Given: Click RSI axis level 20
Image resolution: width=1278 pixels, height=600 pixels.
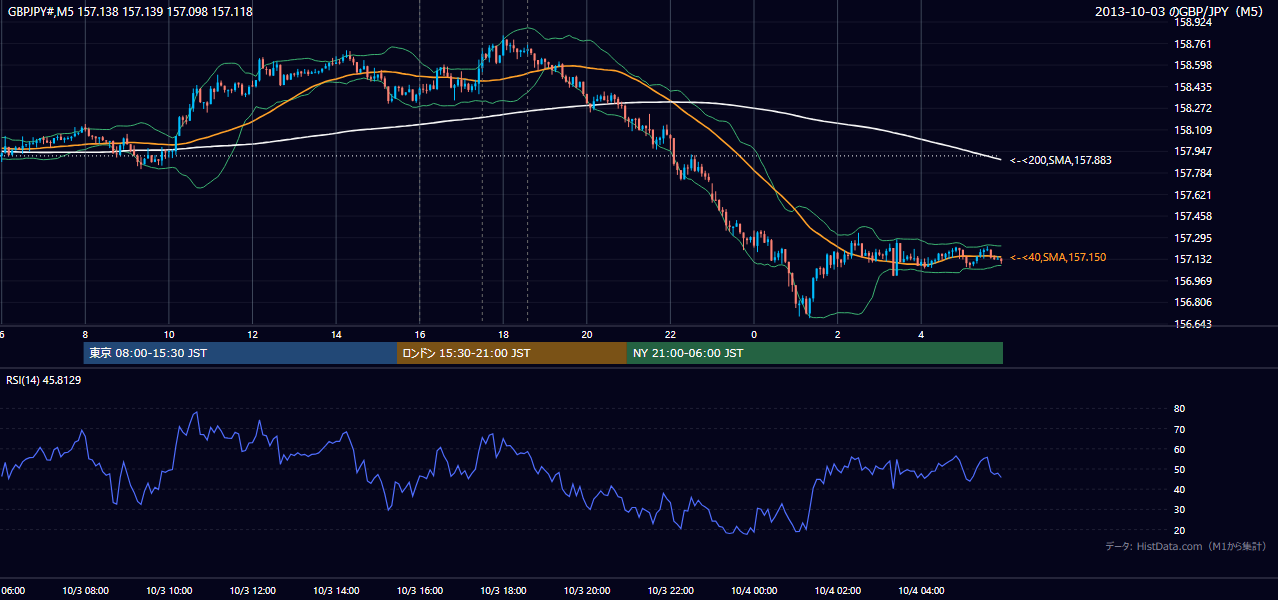Looking at the screenshot, I should (1180, 530).
